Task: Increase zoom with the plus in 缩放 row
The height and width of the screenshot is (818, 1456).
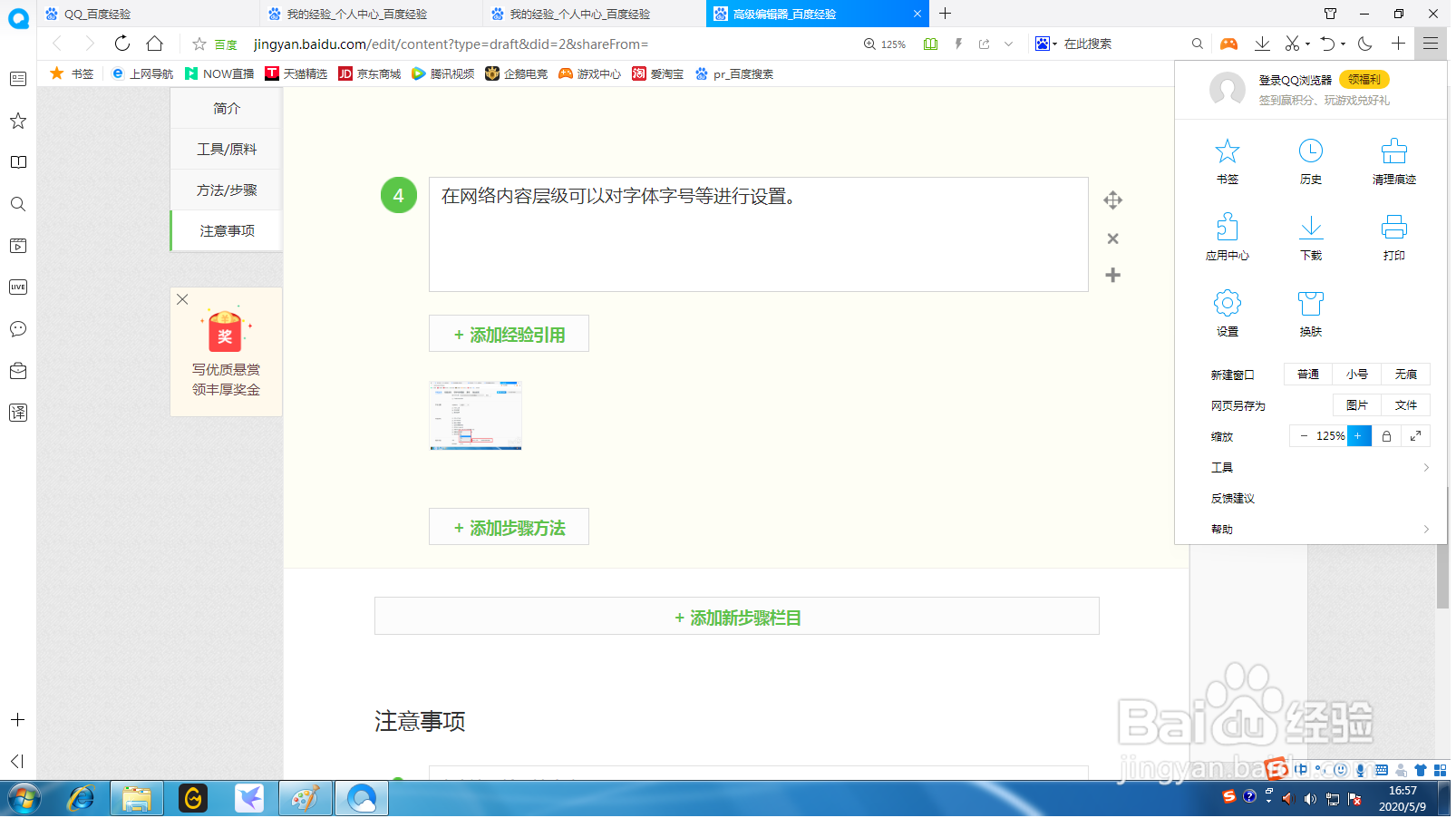Action: (x=1358, y=436)
